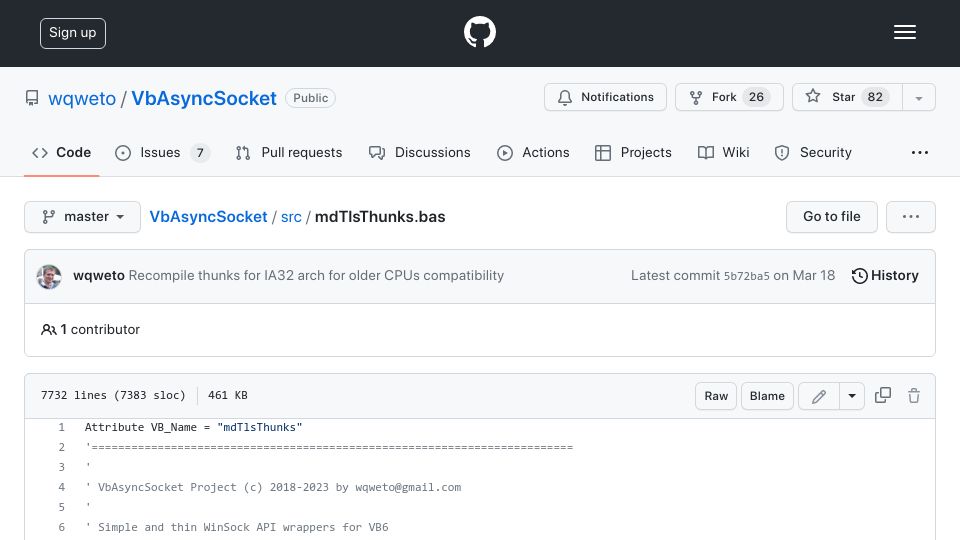960x540 pixels.
Task: Click the GitHub Octocat logo
Action: [479, 32]
